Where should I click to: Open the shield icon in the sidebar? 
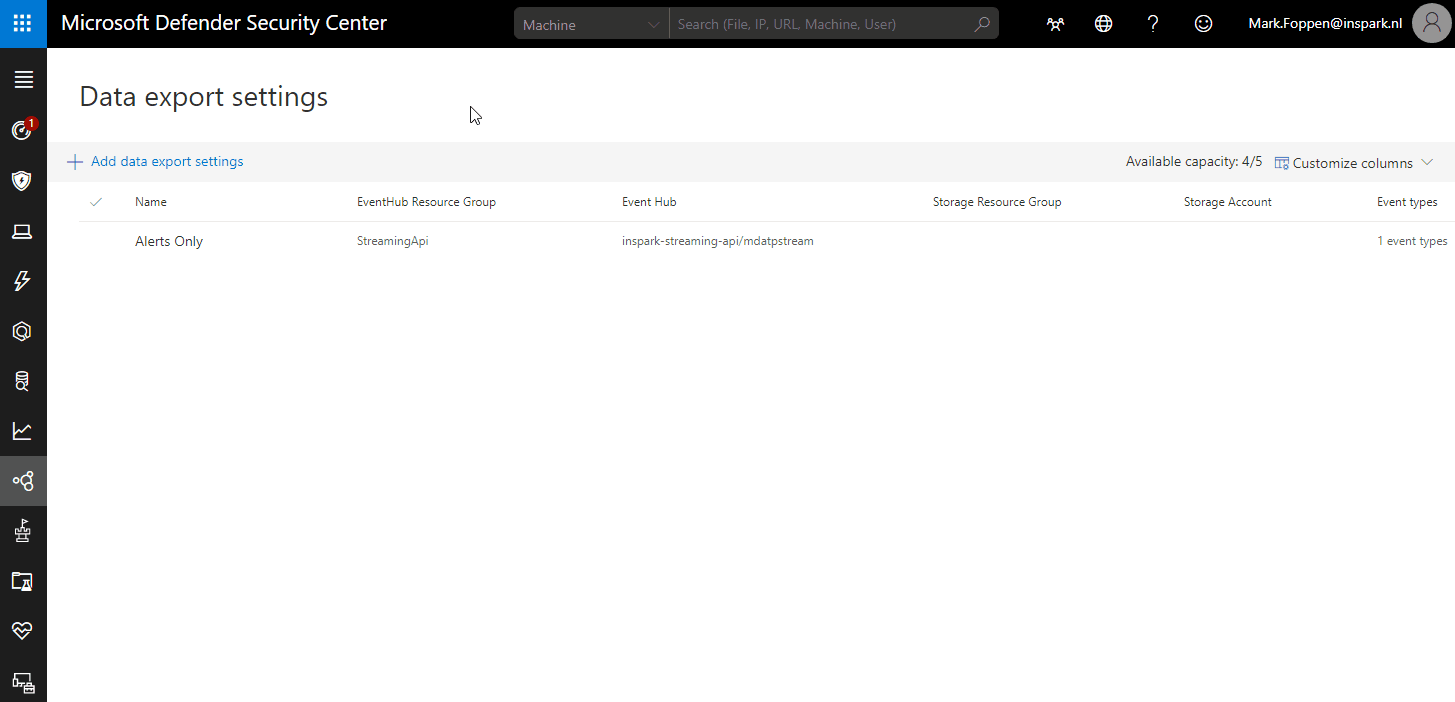[x=23, y=181]
